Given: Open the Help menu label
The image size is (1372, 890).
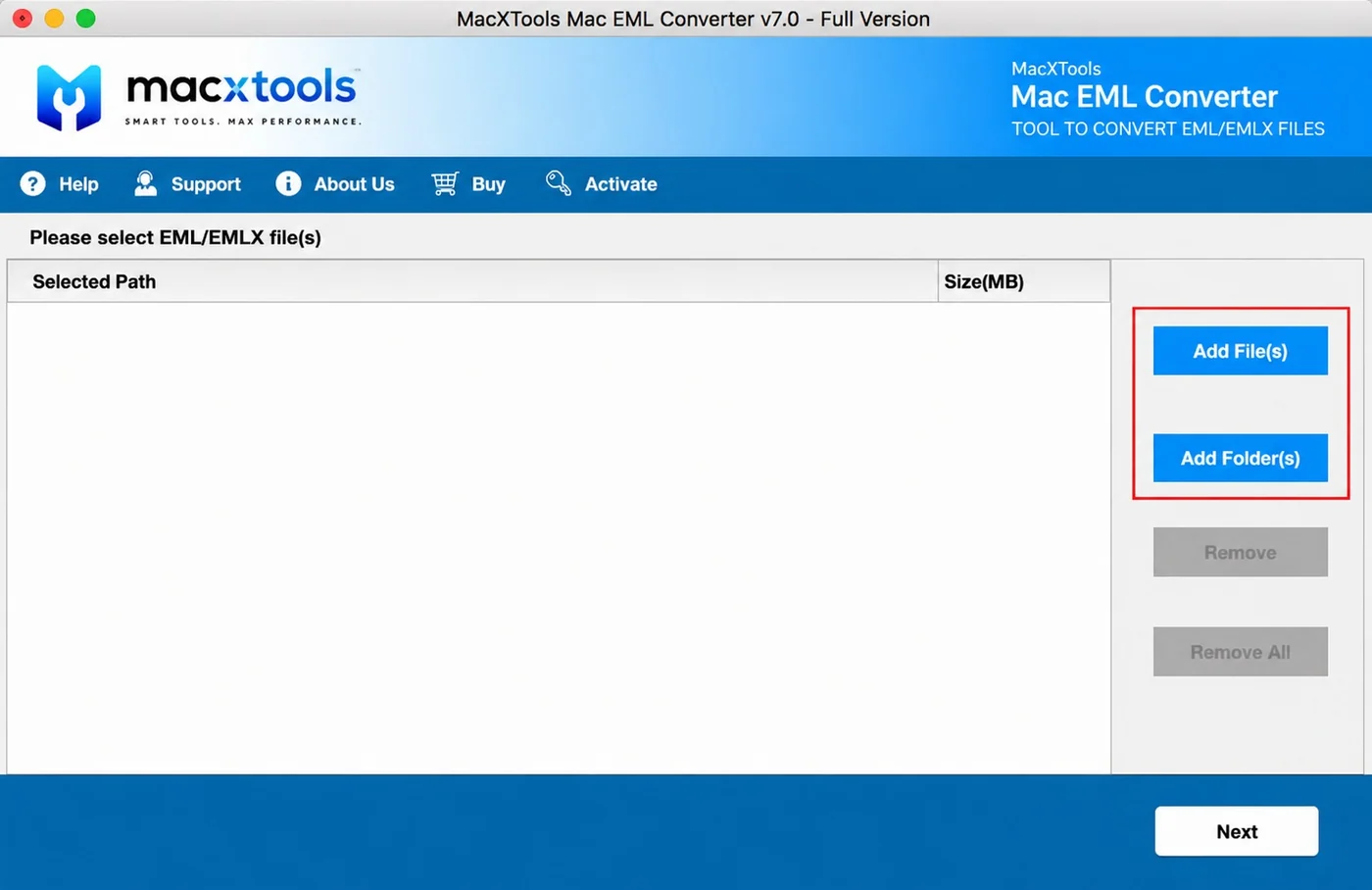Looking at the screenshot, I should click(78, 184).
